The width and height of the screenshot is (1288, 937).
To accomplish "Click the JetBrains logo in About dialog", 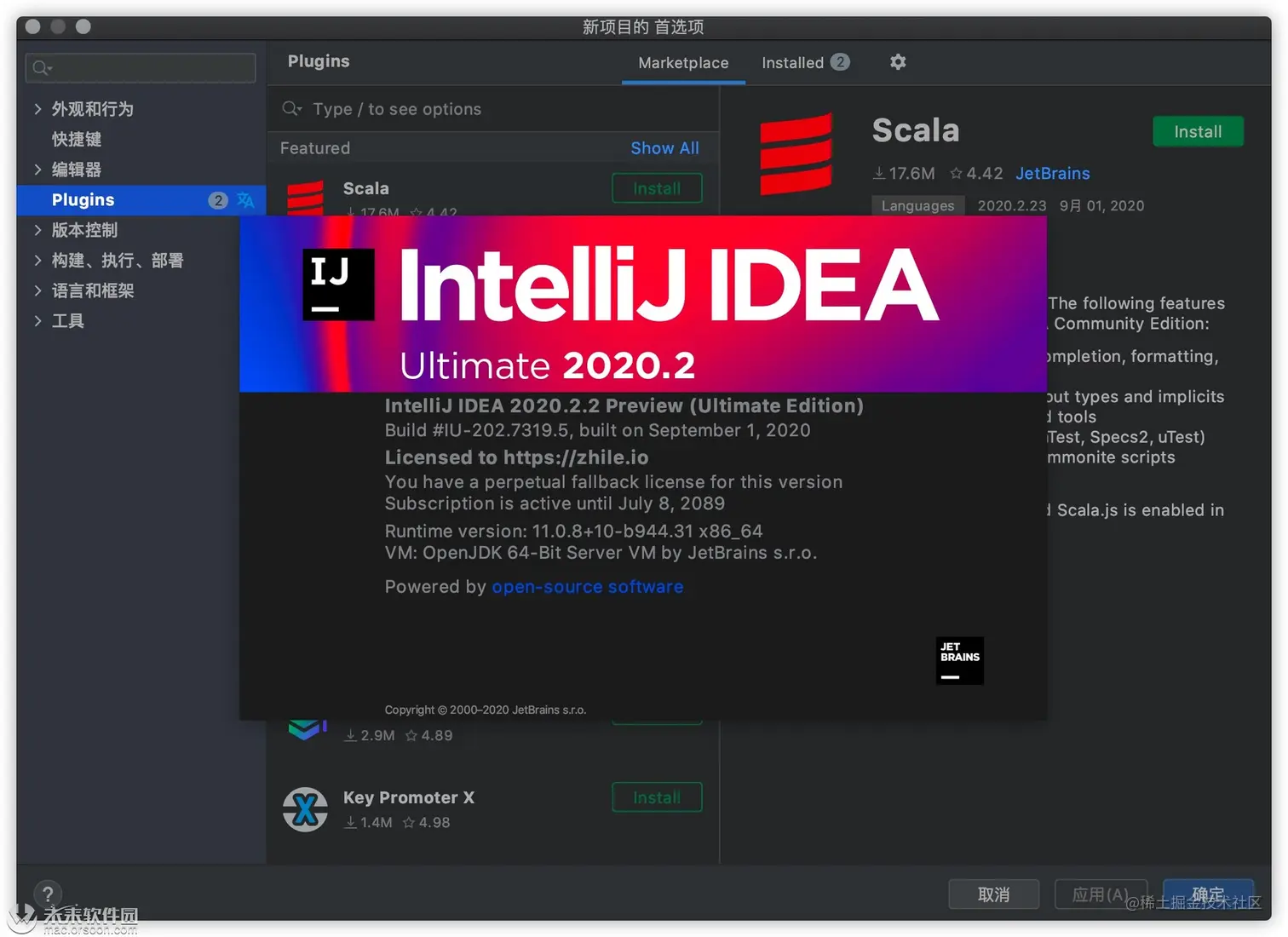I will tap(959, 661).
